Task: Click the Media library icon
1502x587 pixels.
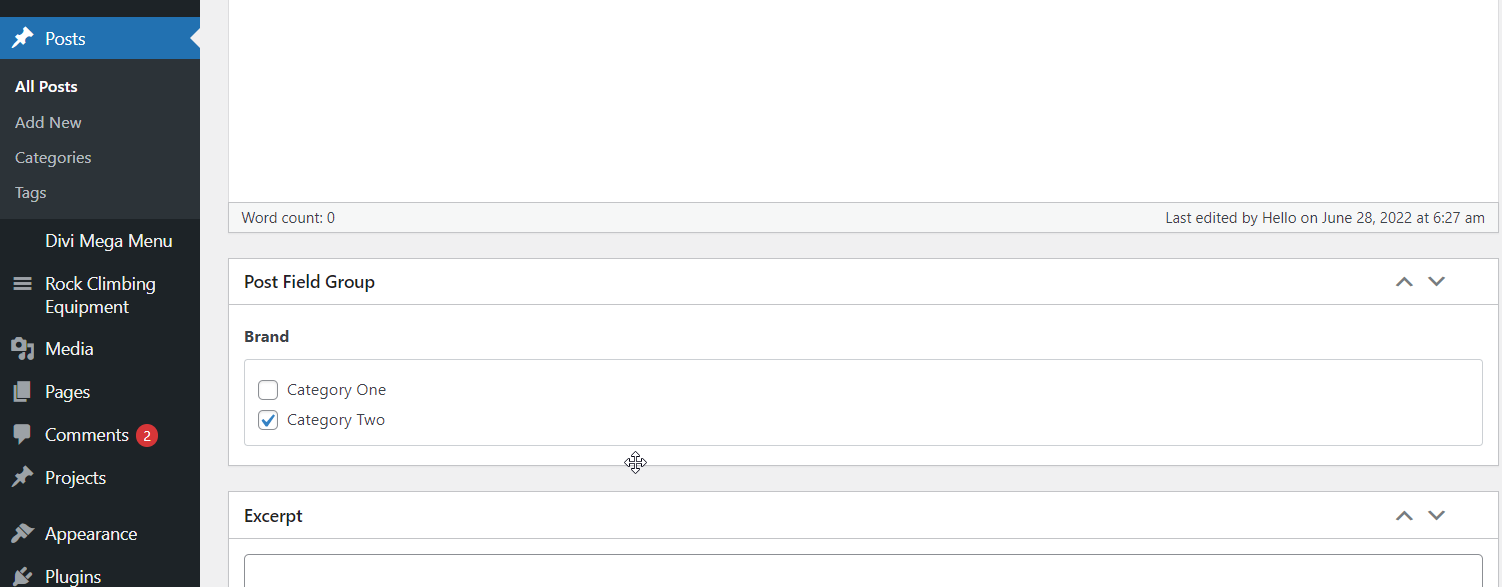Action: pos(22,349)
